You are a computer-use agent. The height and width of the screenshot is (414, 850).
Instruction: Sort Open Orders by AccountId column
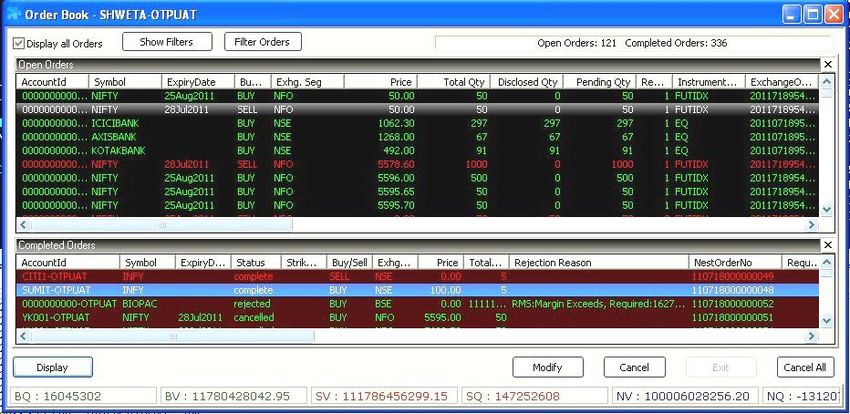coord(53,82)
